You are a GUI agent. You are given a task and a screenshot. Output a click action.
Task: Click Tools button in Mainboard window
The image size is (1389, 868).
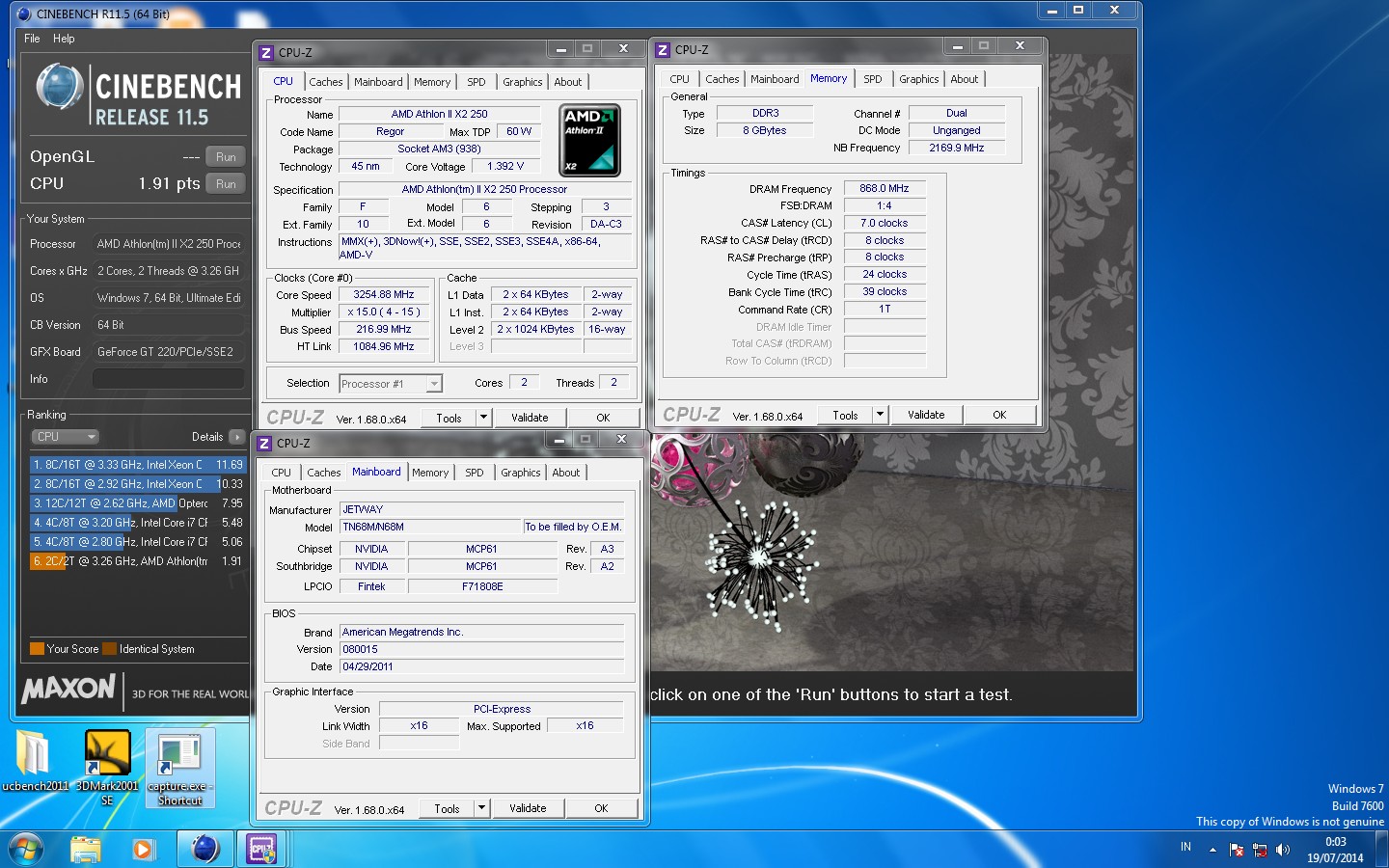447,808
